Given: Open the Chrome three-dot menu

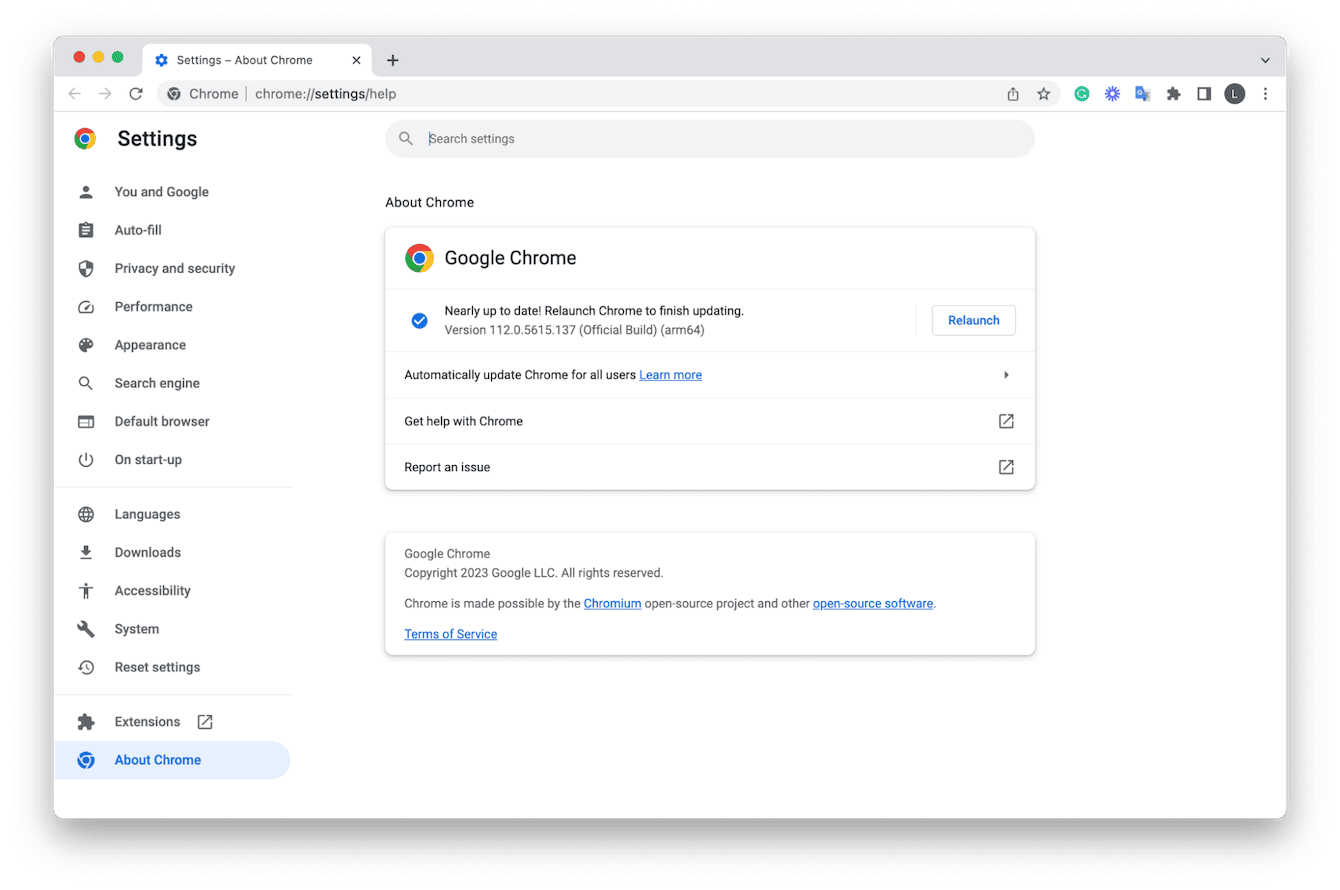Looking at the screenshot, I should 1266,93.
